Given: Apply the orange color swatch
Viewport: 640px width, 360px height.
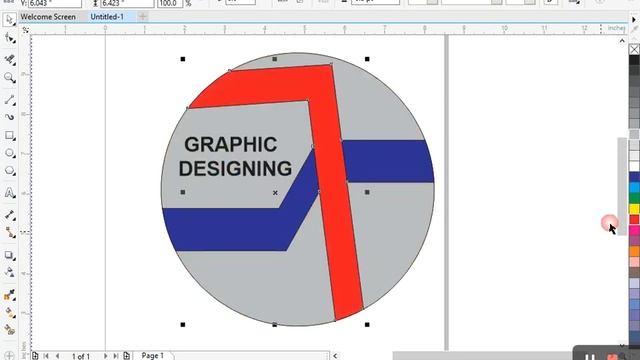Looking at the screenshot, I should (634, 251).
